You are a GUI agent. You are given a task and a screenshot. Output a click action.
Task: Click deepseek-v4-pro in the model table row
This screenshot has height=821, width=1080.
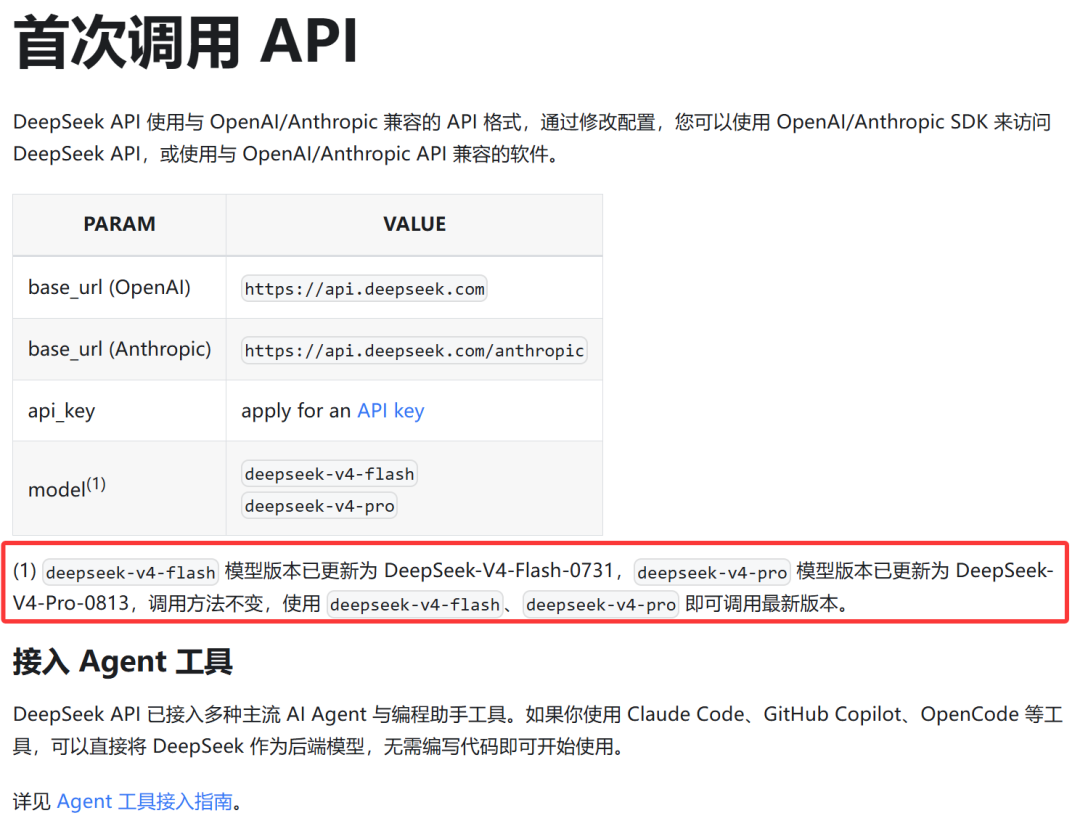pos(320,506)
